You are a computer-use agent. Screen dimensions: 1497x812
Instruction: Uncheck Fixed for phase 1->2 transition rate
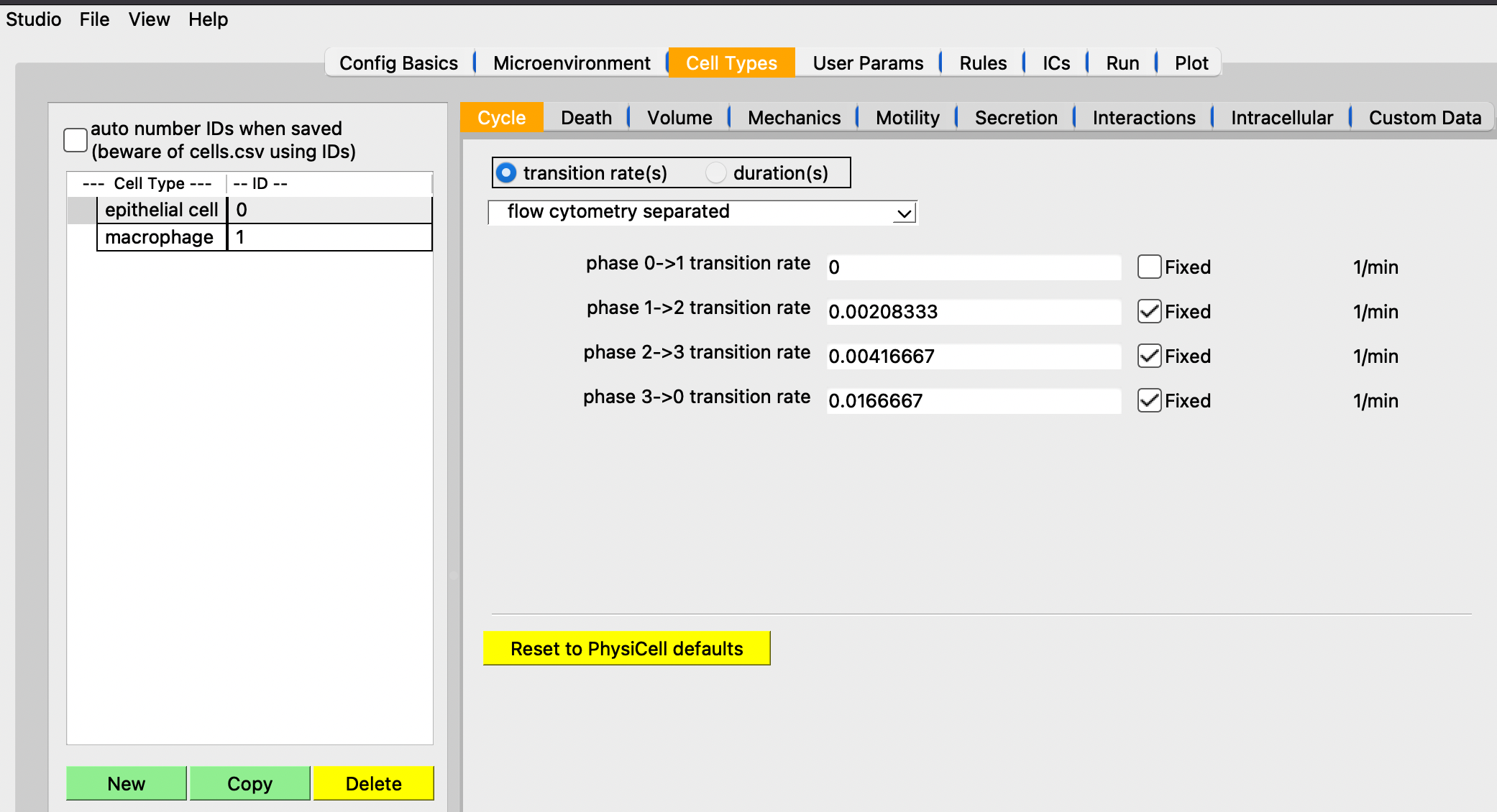tap(1149, 312)
